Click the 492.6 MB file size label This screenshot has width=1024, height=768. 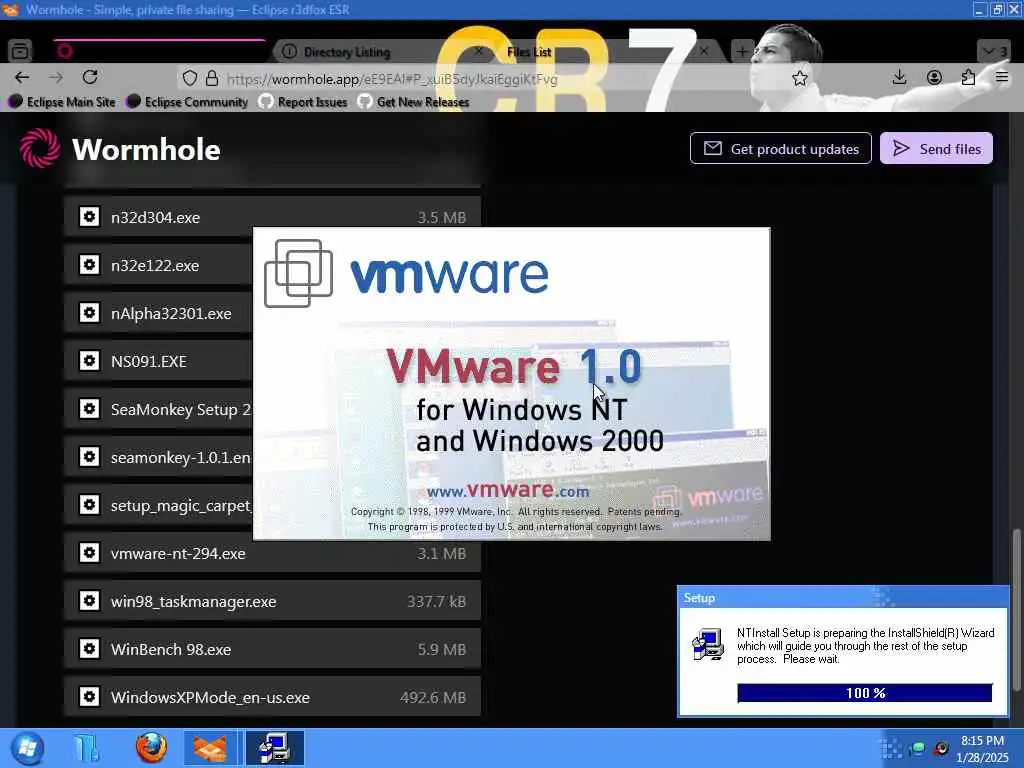pos(433,697)
